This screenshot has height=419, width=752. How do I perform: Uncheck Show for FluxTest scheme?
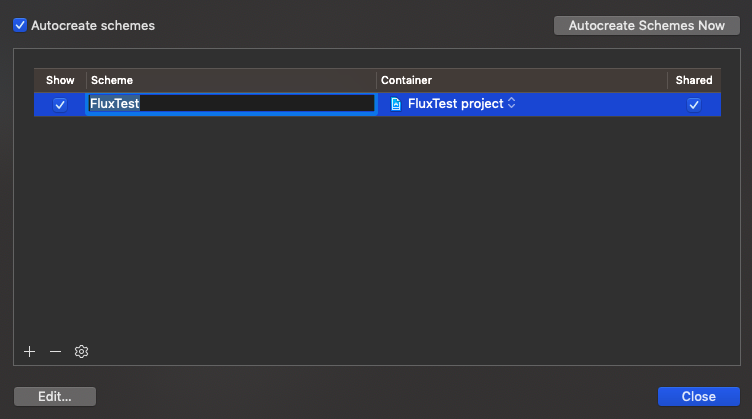click(60, 105)
